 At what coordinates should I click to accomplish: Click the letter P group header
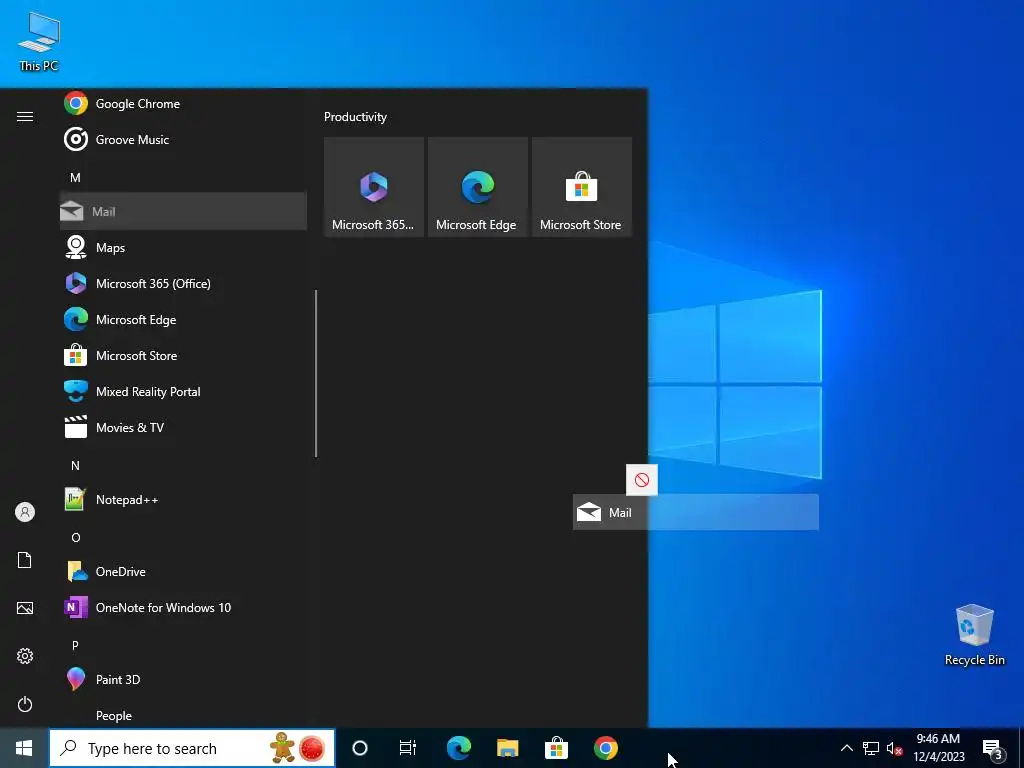click(75, 645)
